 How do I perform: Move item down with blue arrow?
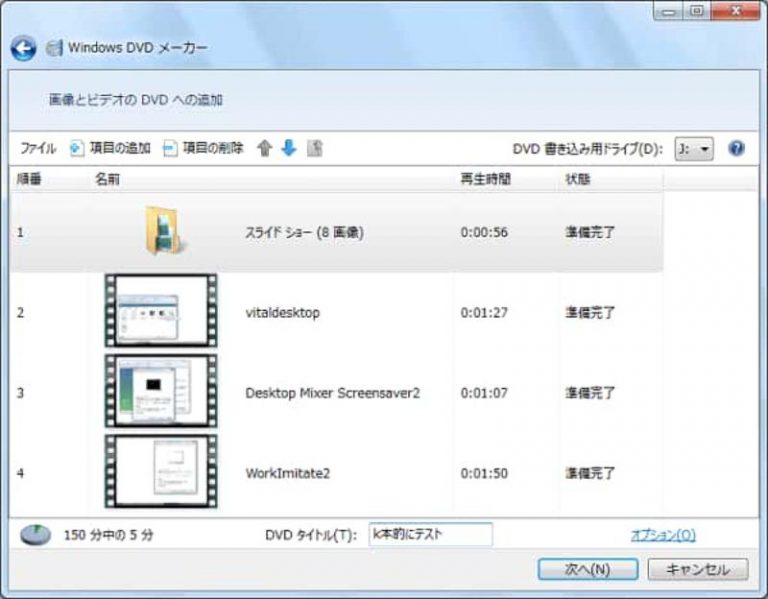click(x=289, y=148)
